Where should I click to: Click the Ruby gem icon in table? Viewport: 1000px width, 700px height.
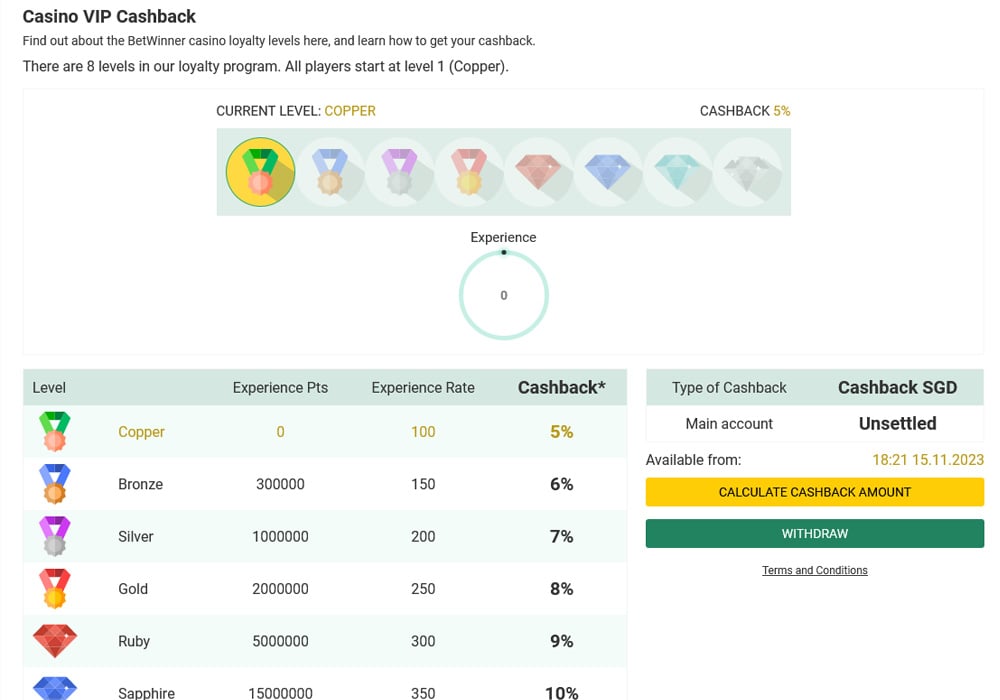[55, 641]
